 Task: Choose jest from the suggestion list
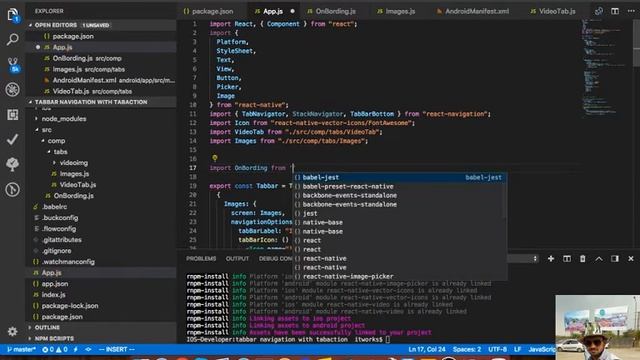click(x=400, y=213)
